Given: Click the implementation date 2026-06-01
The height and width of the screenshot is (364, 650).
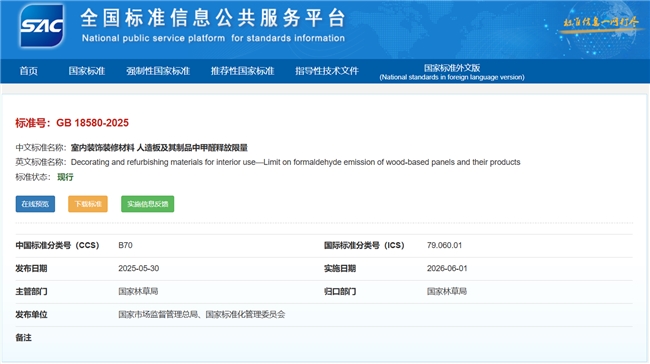Looking at the screenshot, I should pyautogui.click(x=447, y=269).
